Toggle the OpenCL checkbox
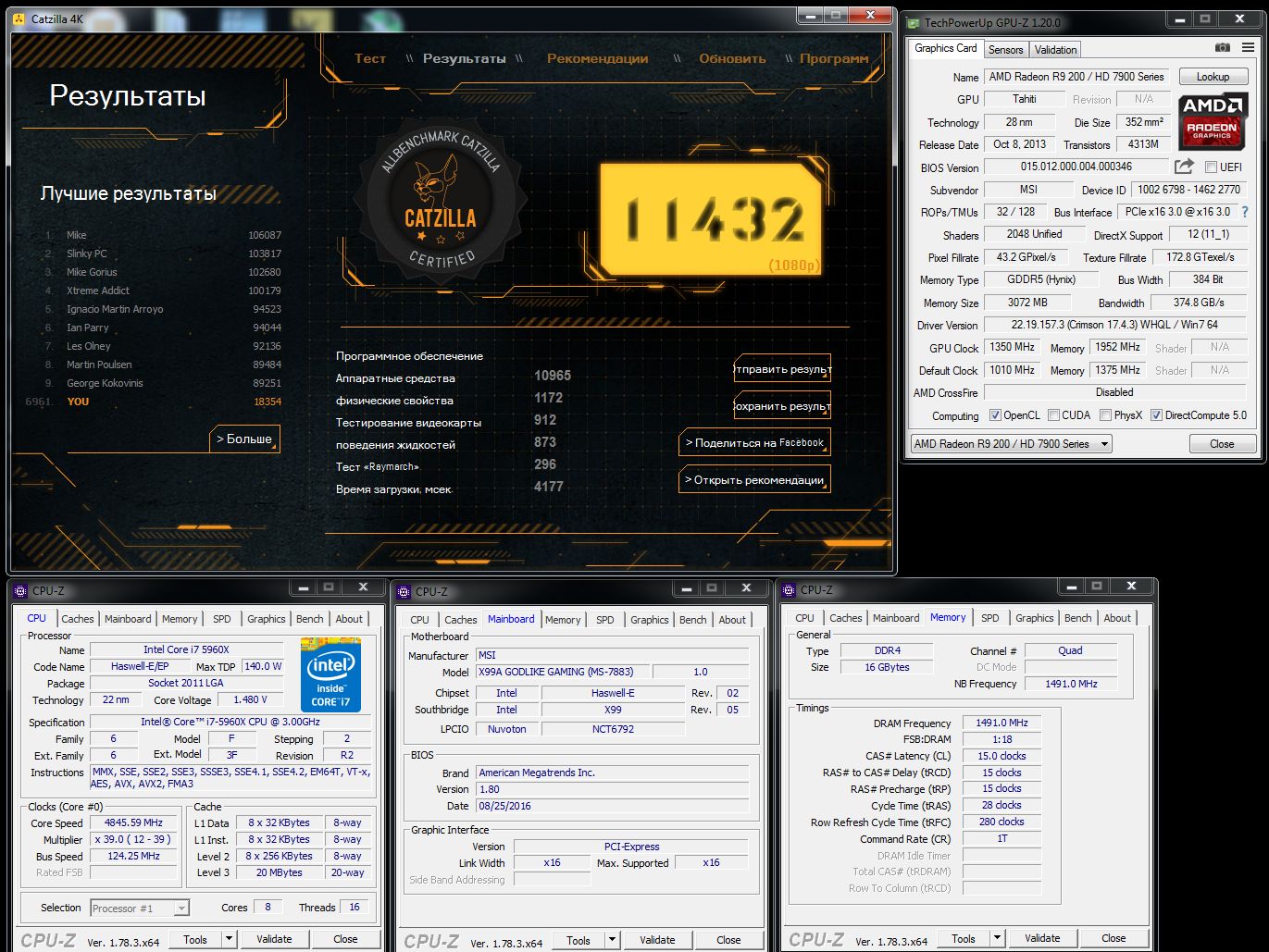 [995, 415]
